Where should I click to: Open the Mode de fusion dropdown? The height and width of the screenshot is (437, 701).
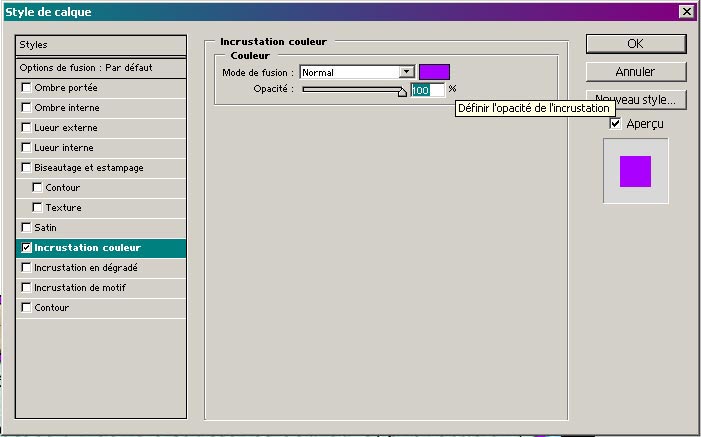[x=357, y=72]
